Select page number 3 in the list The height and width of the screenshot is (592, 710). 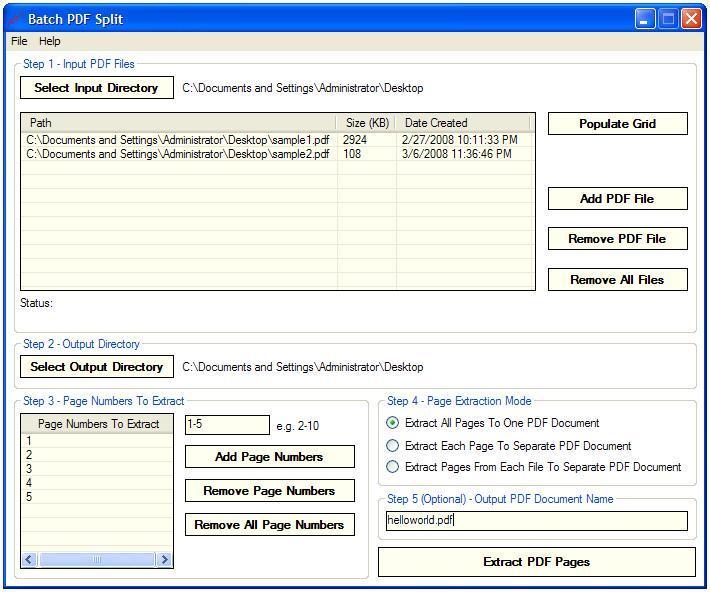[97, 469]
